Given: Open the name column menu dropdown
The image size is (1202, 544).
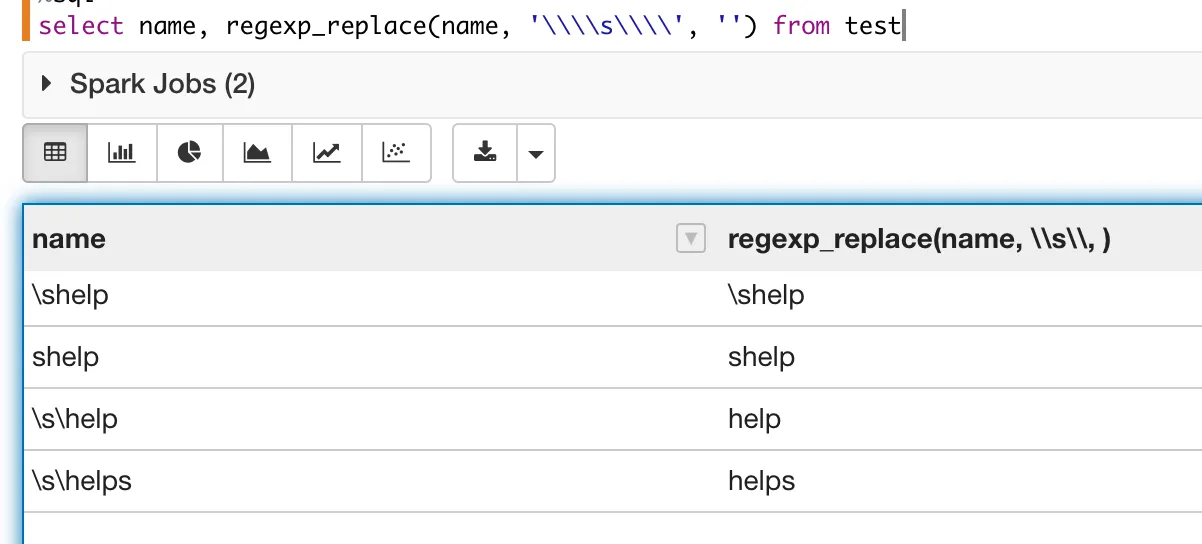Looking at the screenshot, I should point(691,239).
